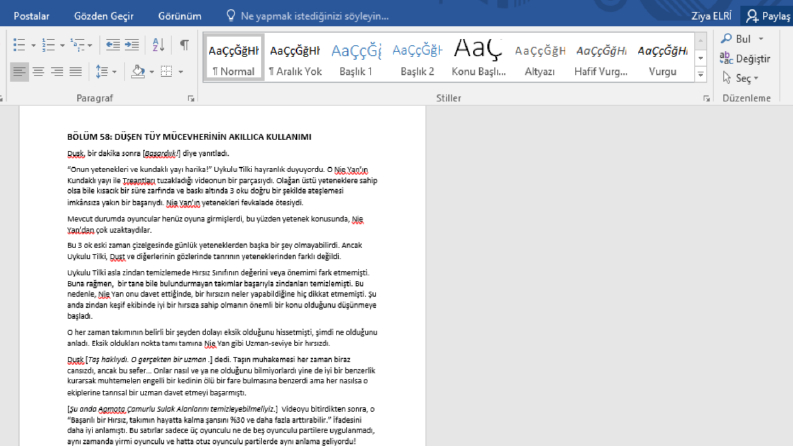Open Stiller pane launcher
Image resolution: width=793 pixels, height=446 pixels.
click(706, 99)
